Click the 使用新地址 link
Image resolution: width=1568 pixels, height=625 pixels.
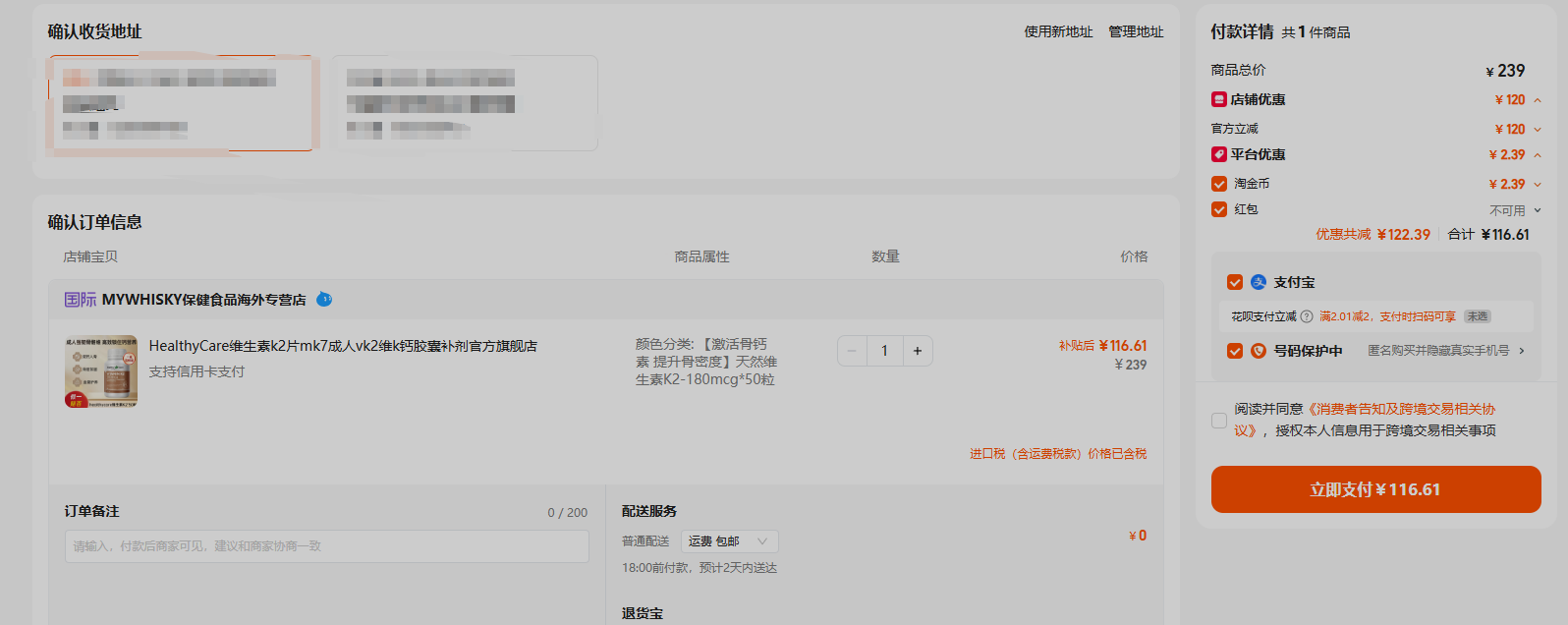pyautogui.click(x=1058, y=31)
